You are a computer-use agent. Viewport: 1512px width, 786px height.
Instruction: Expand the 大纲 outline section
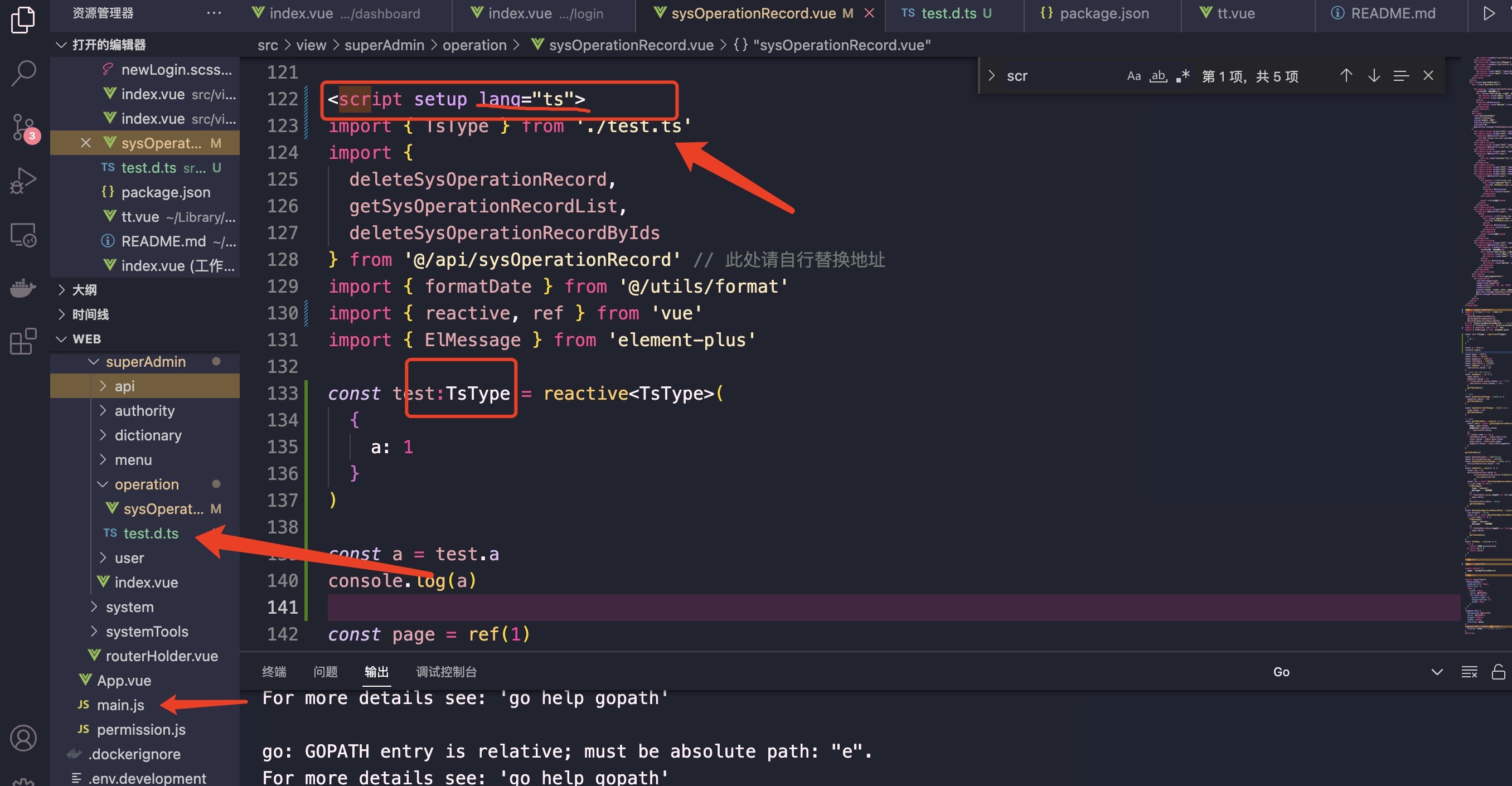[84, 289]
